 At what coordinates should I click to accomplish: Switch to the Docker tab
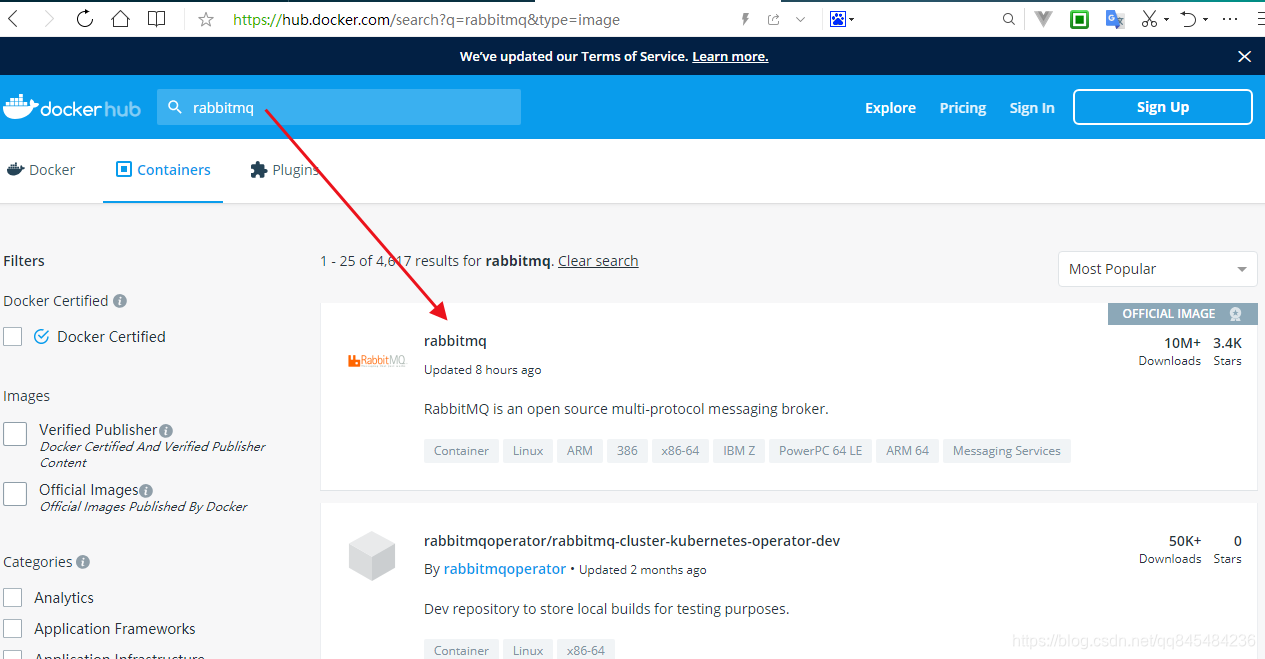(41, 170)
